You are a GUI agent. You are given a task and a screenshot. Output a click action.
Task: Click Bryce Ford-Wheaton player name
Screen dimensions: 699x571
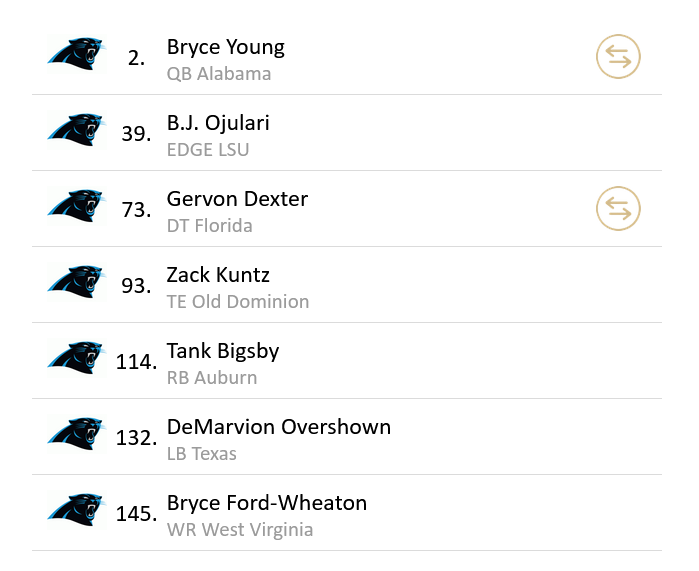(267, 503)
